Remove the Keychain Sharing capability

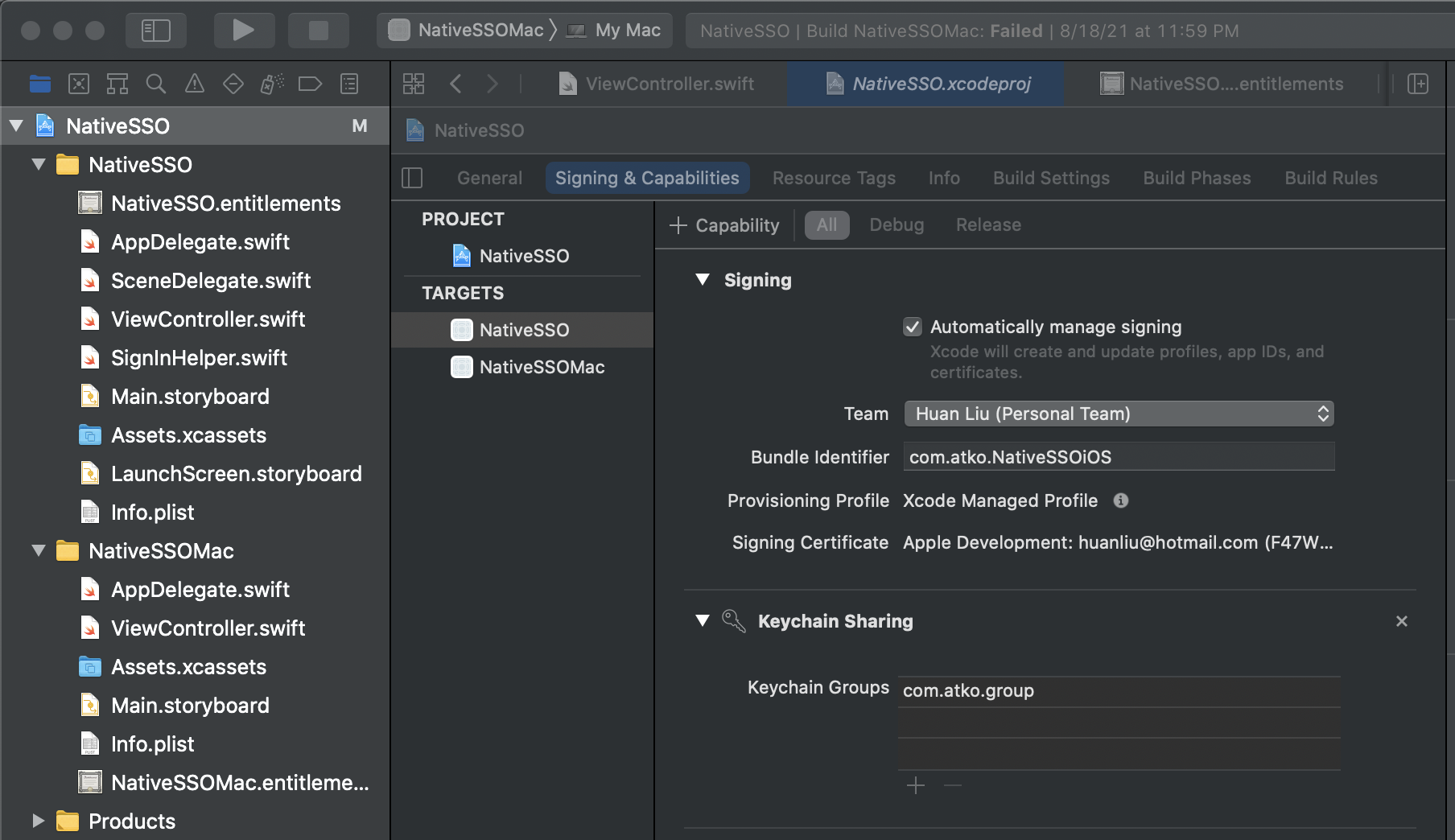pyautogui.click(x=1401, y=621)
